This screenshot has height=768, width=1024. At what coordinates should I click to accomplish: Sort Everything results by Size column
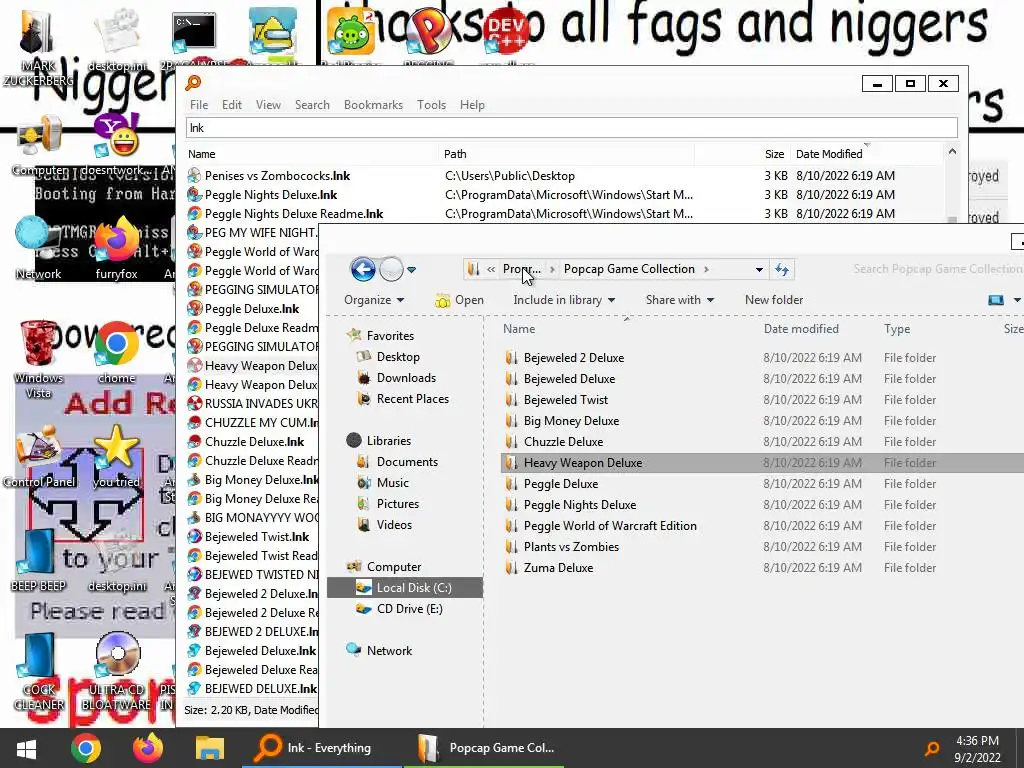[775, 154]
